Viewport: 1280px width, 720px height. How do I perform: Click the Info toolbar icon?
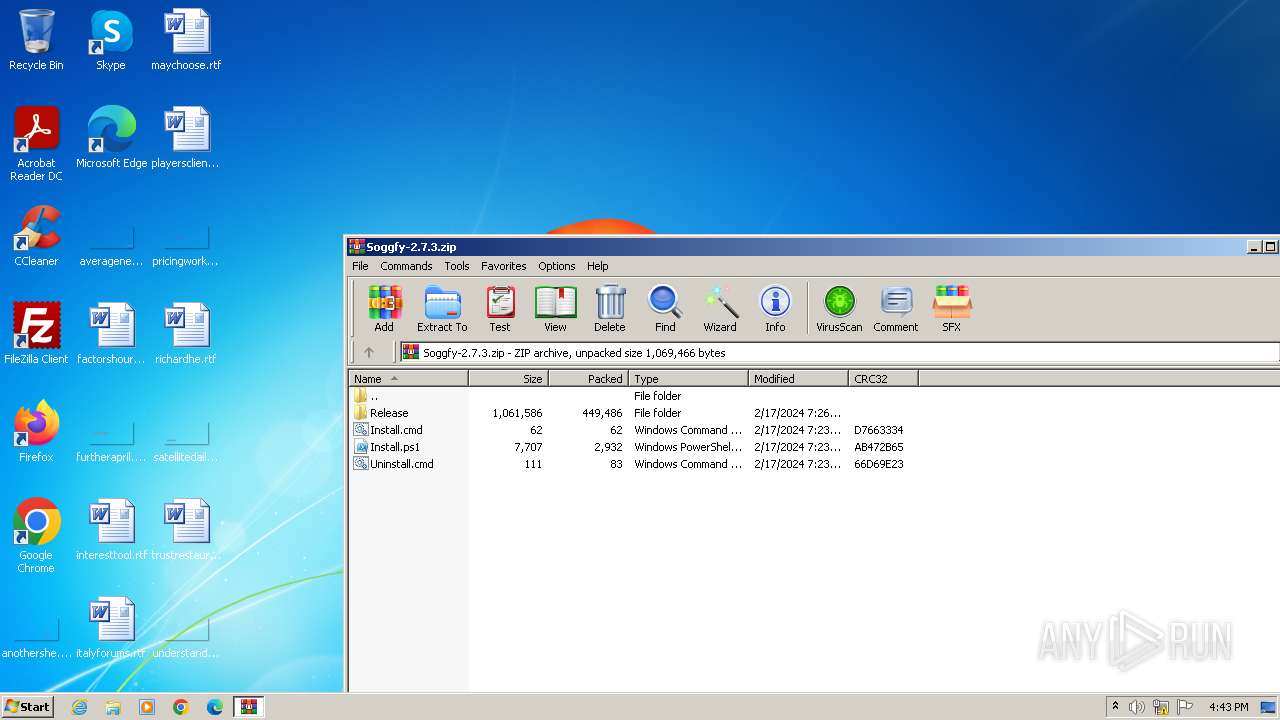[x=775, y=308]
